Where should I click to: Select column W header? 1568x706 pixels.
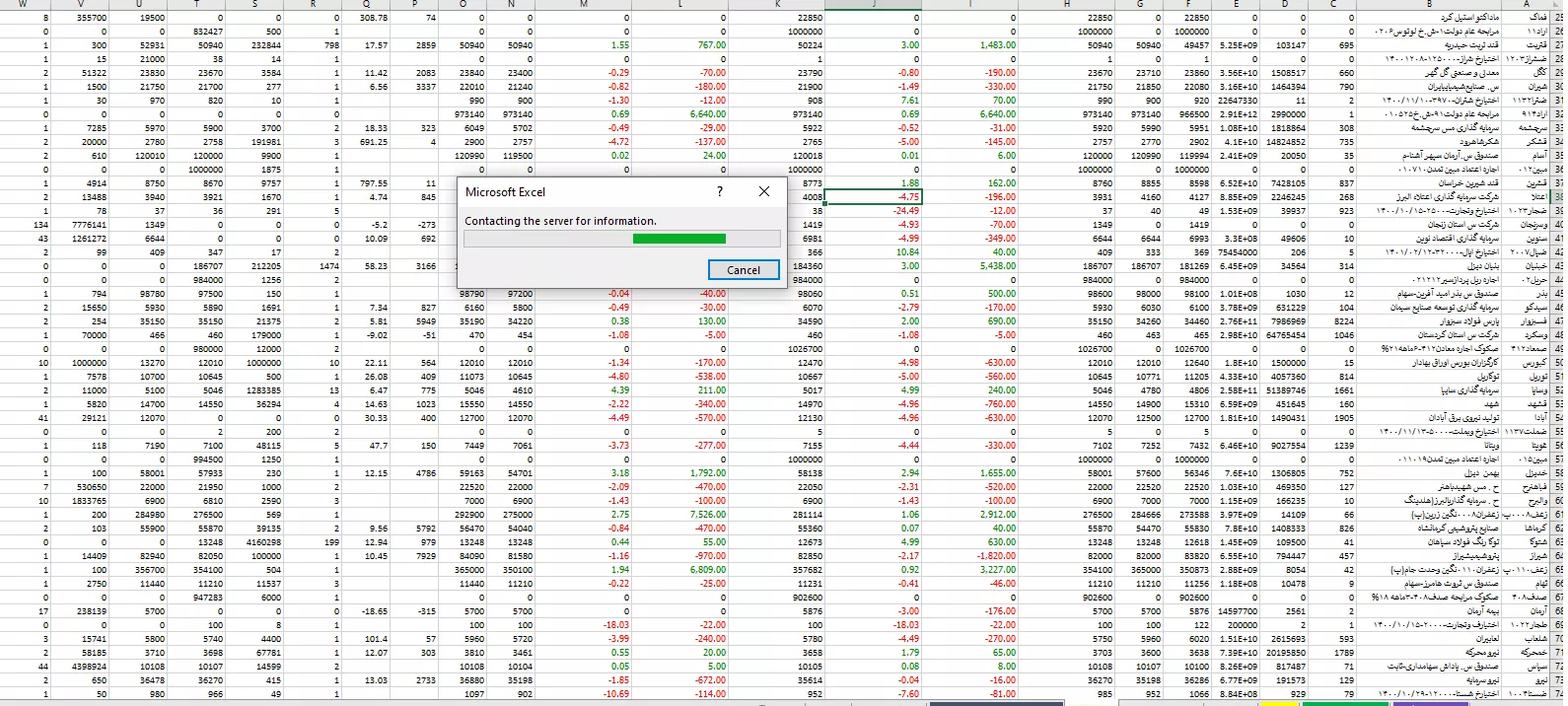point(24,4)
